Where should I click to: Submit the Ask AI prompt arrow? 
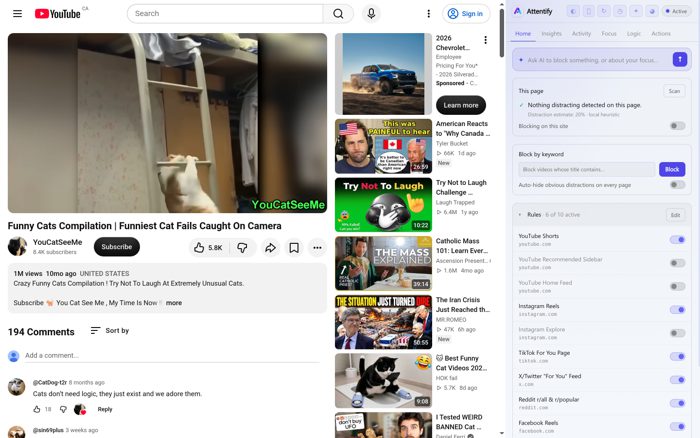tap(680, 59)
